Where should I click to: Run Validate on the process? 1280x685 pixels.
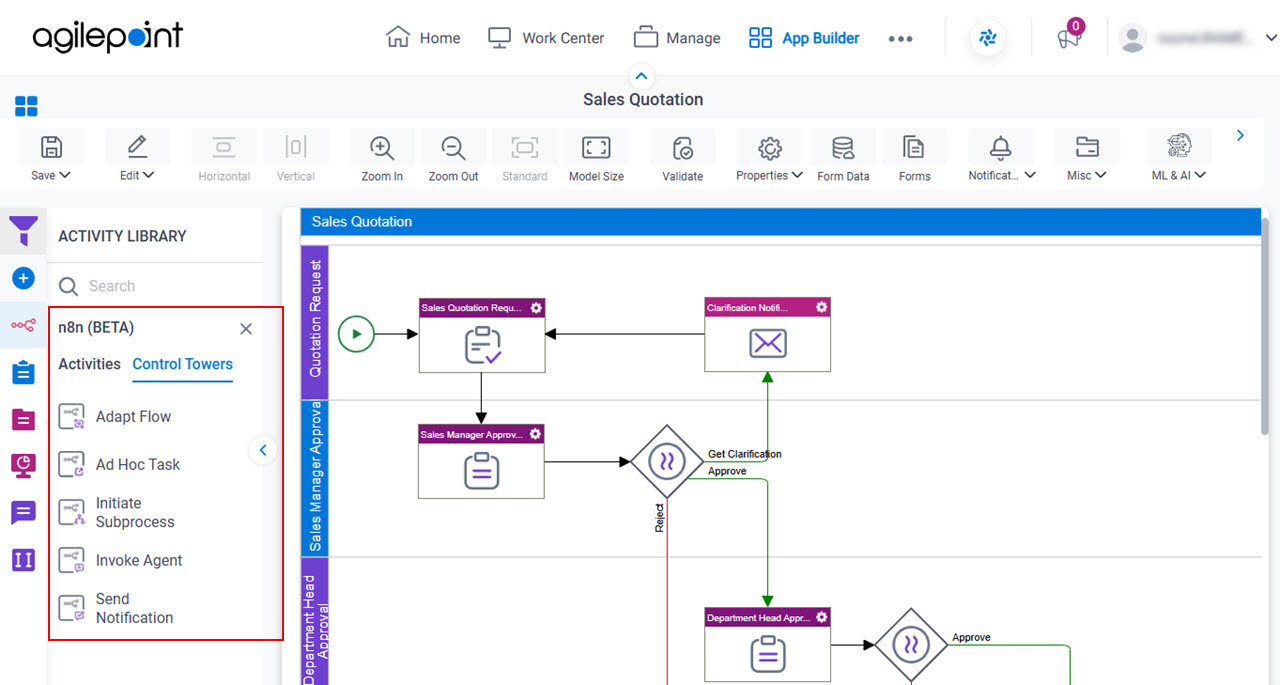click(683, 147)
